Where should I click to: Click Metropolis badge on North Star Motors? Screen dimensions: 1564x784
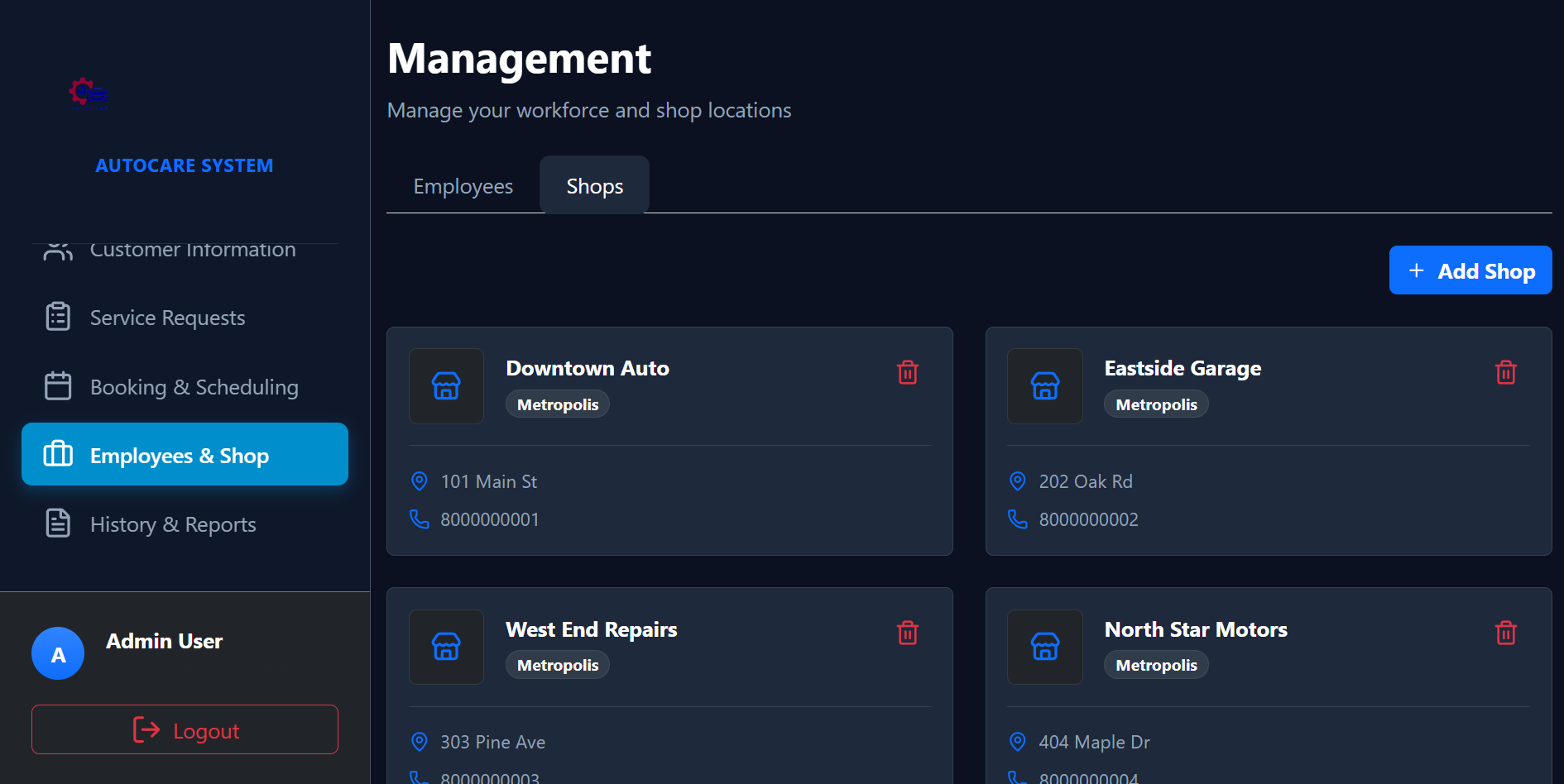coord(1156,665)
